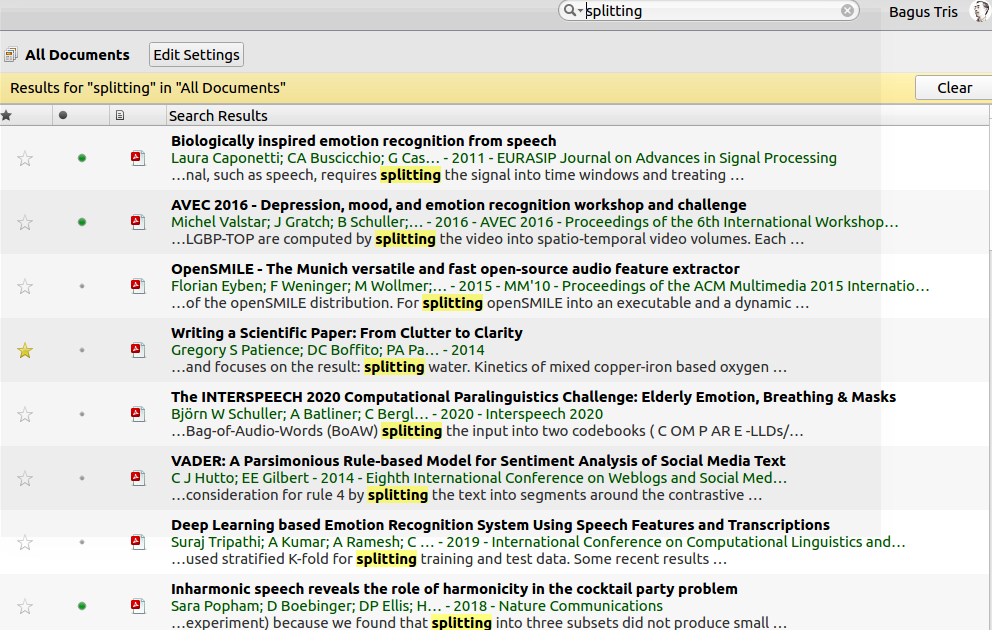This screenshot has height=630, width=992.
Task: Open PDF attachment of the OpenSMILE paper
Action: click(x=138, y=288)
